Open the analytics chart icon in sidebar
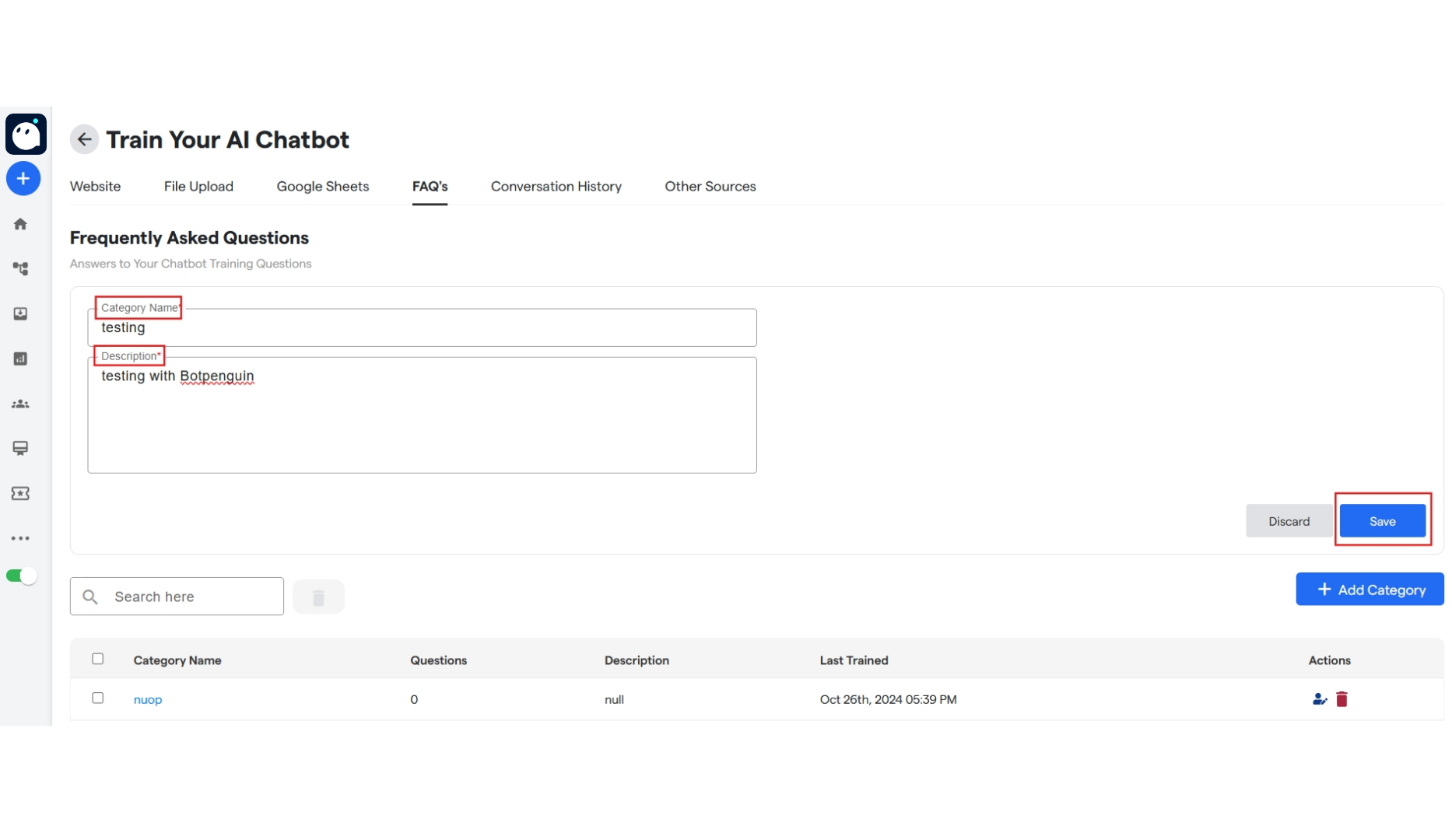 (20, 359)
